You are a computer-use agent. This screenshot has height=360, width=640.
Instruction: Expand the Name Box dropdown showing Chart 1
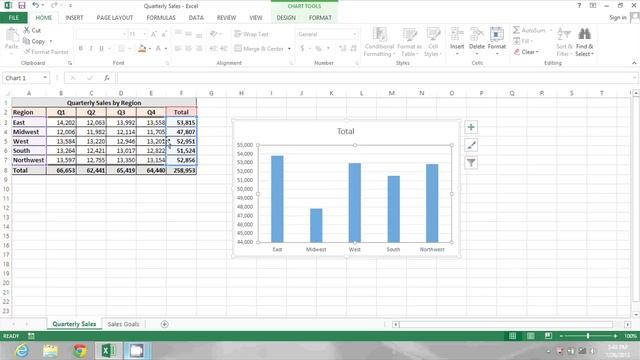coord(44,78)
